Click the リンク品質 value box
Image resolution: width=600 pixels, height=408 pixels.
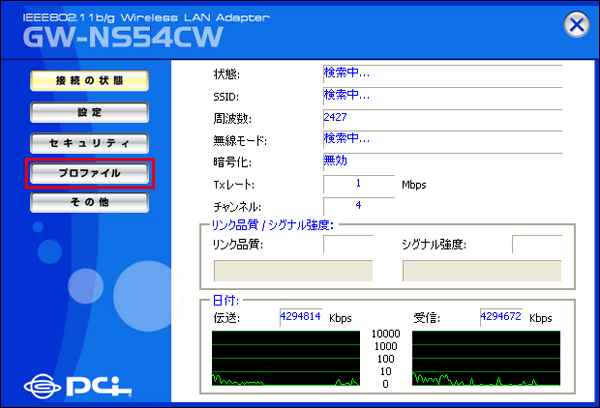tap(348, 244)
